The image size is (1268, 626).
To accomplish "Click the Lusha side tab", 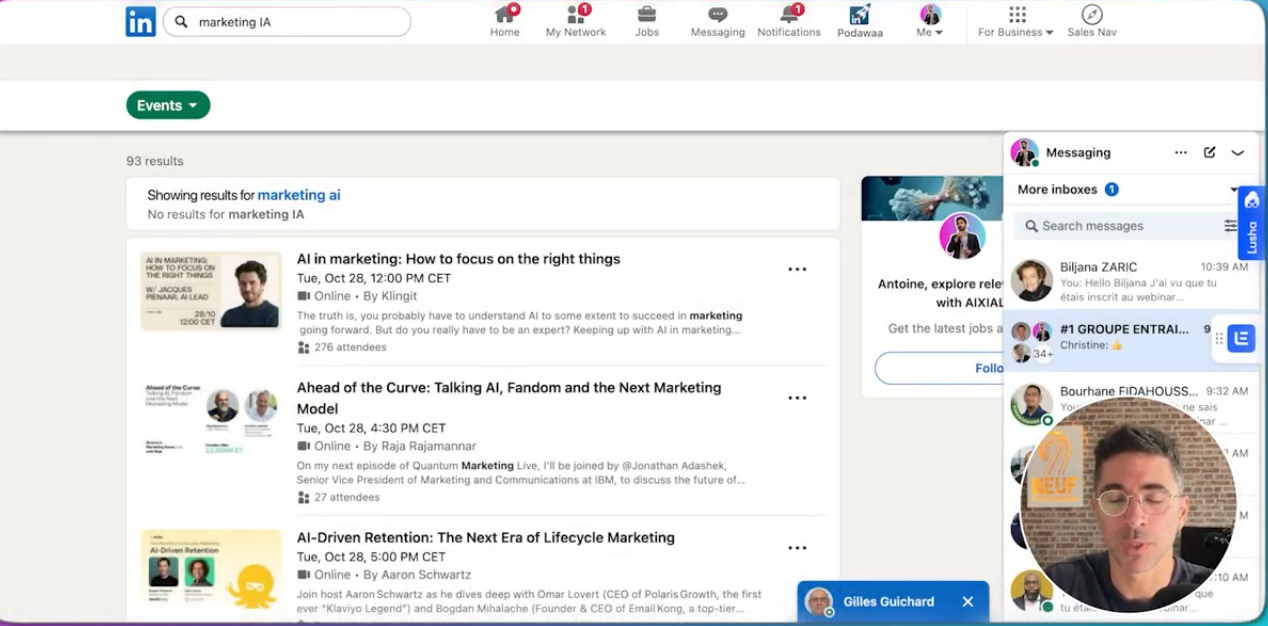I will click(x=1252, y=224).
